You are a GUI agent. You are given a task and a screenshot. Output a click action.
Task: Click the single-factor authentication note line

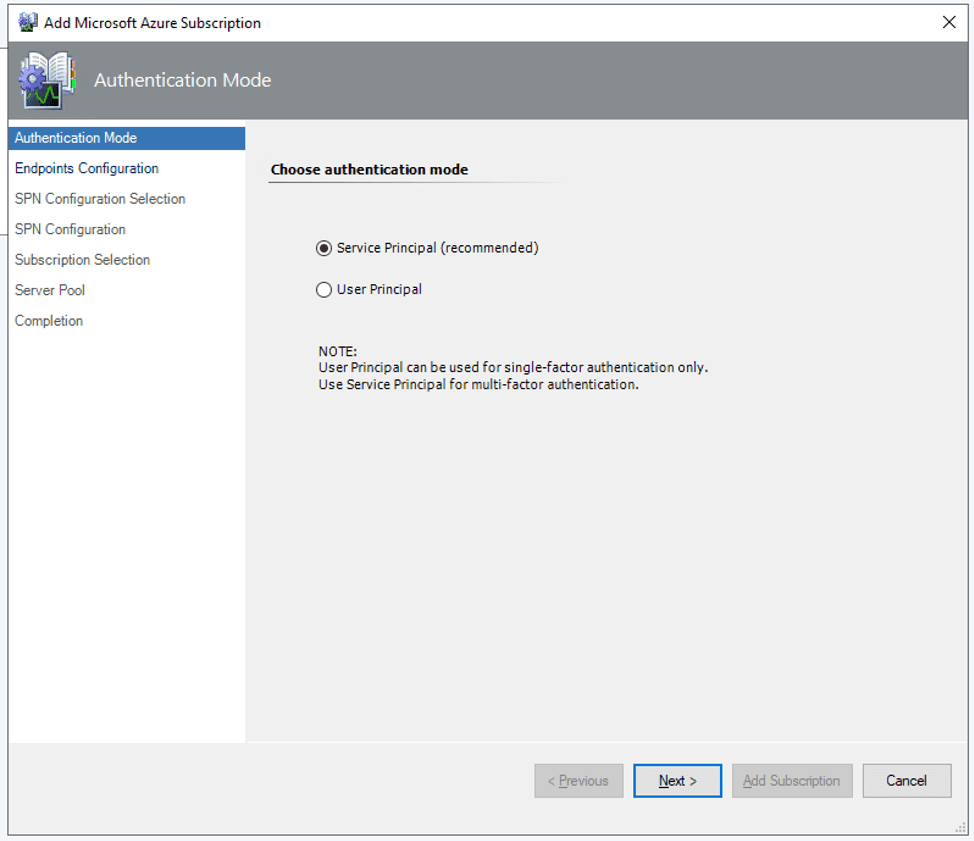click(513, 368)
